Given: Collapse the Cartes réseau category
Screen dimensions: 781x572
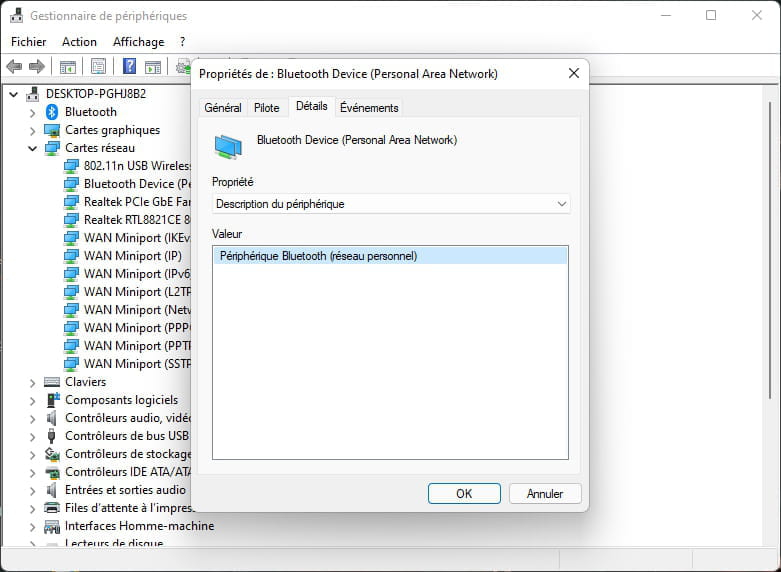Looking at the screenshot, I should pyautogui.click(x=32, y=148).
